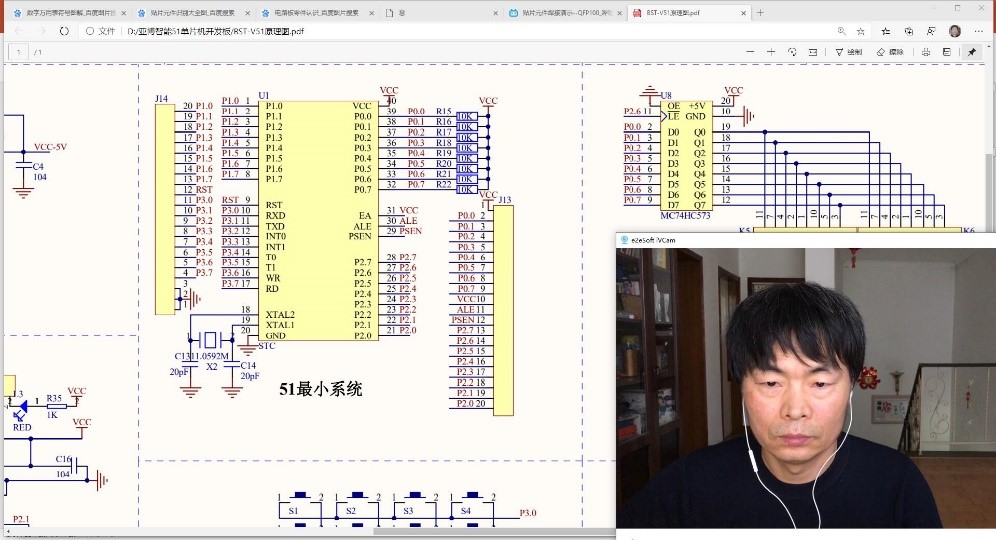
Task: Open the browser profile avatar
Action: [955, 31]
